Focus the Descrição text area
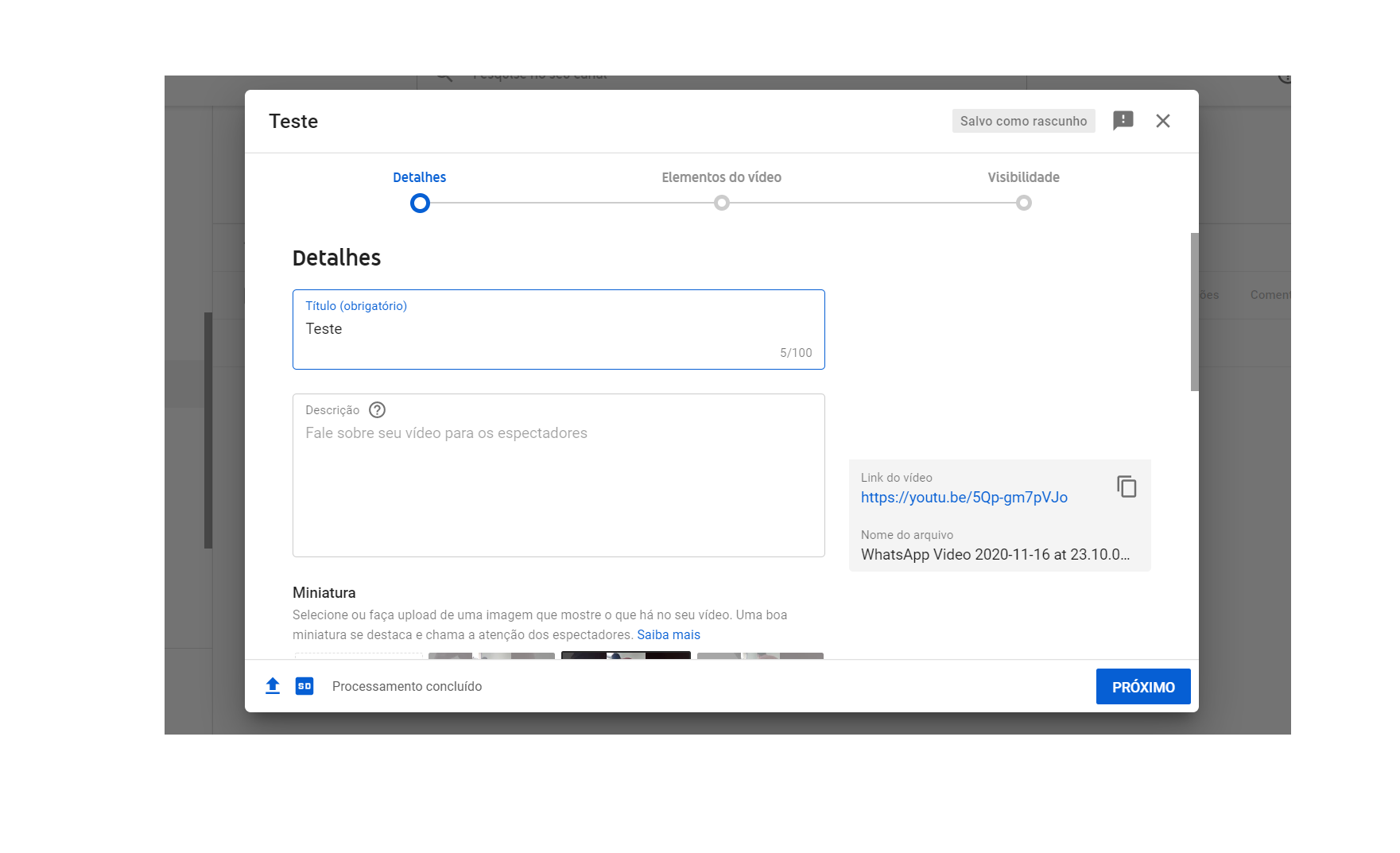 coord(558,475)
